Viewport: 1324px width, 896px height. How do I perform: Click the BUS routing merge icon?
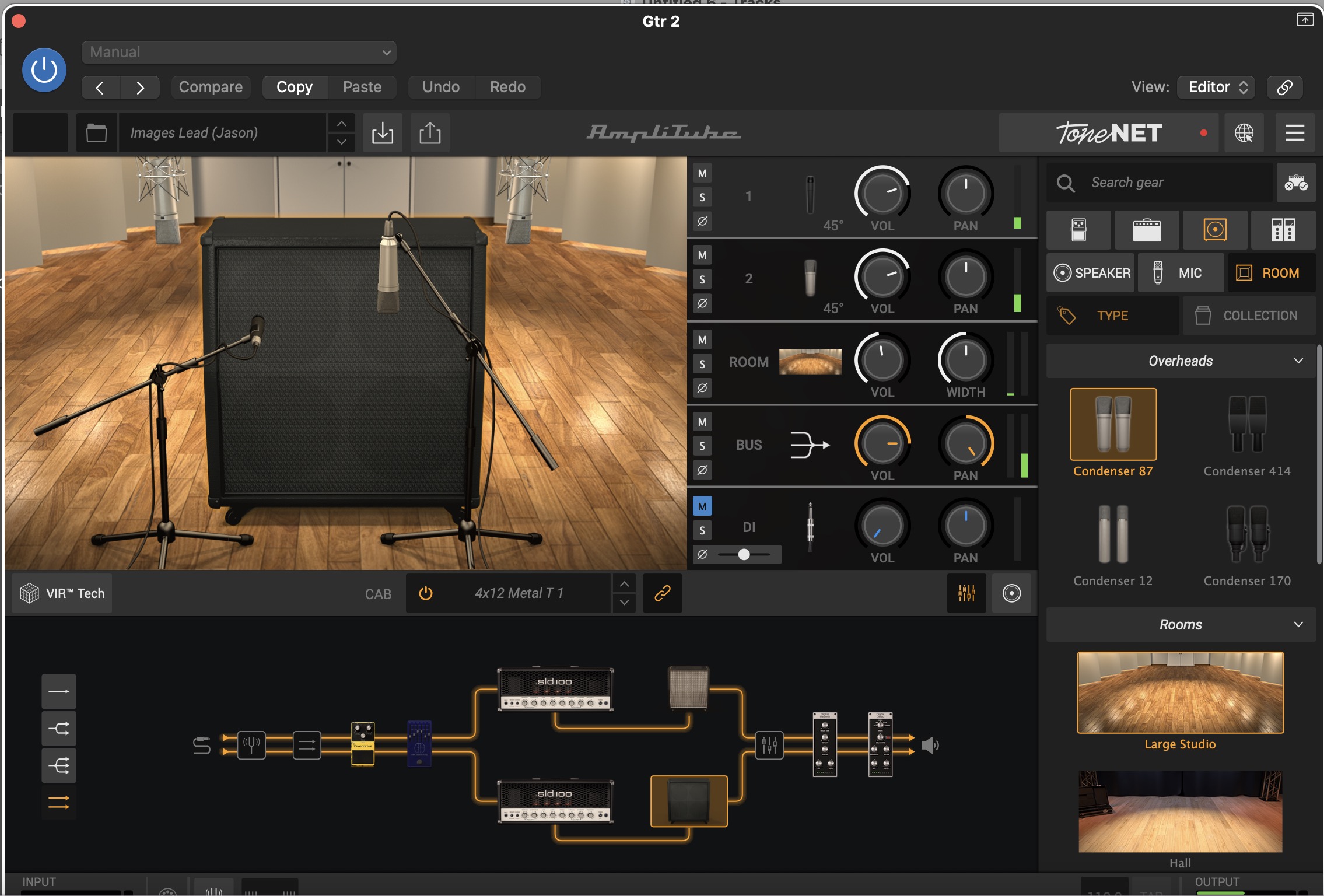pyautogui.click(x=810, y=445)
